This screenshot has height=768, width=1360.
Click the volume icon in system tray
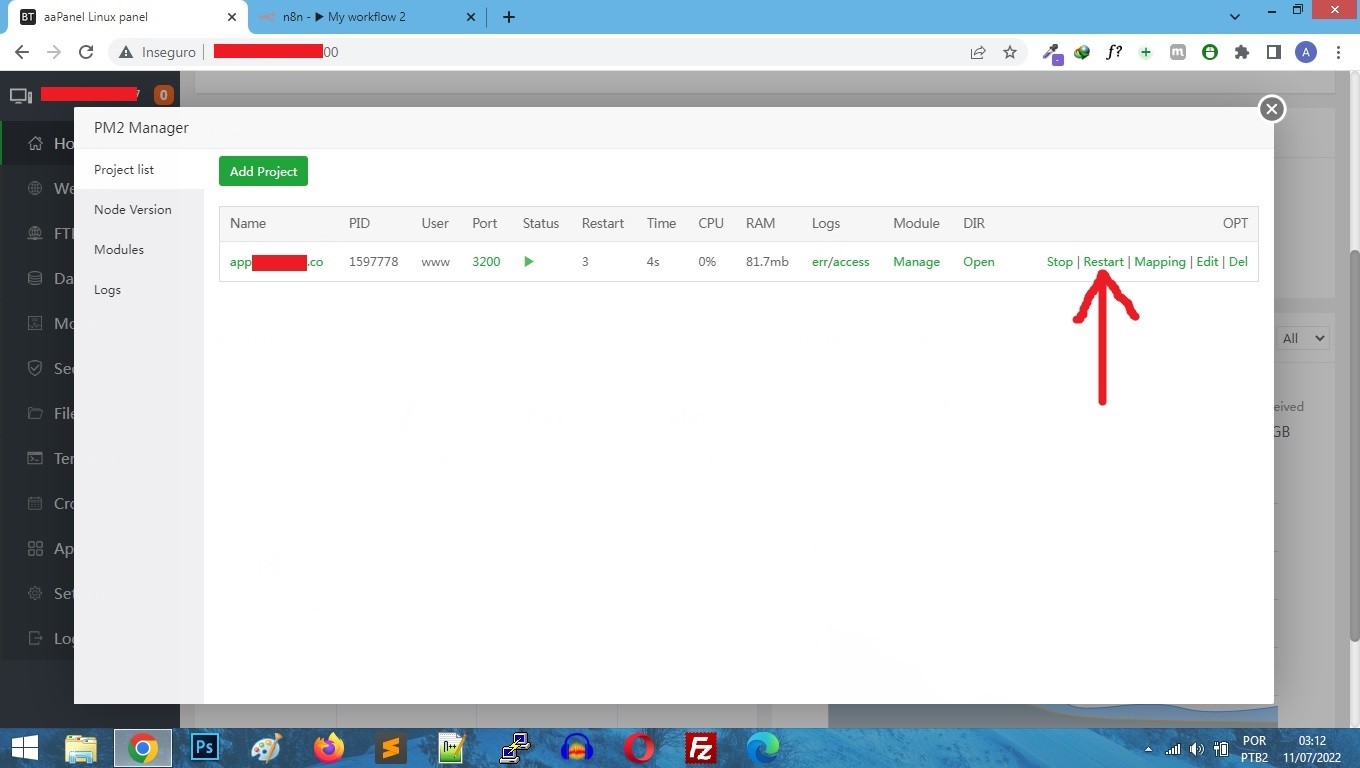(x=1196, y=749)
